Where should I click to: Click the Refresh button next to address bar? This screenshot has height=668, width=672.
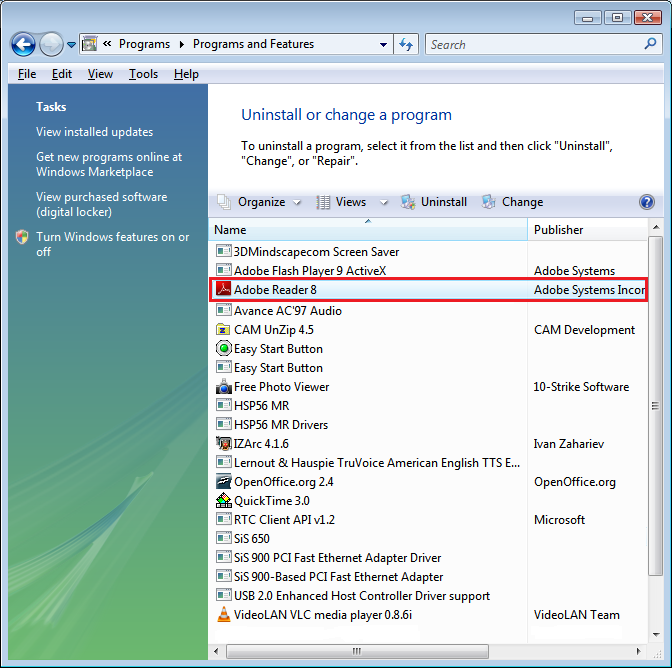[406, 44]
